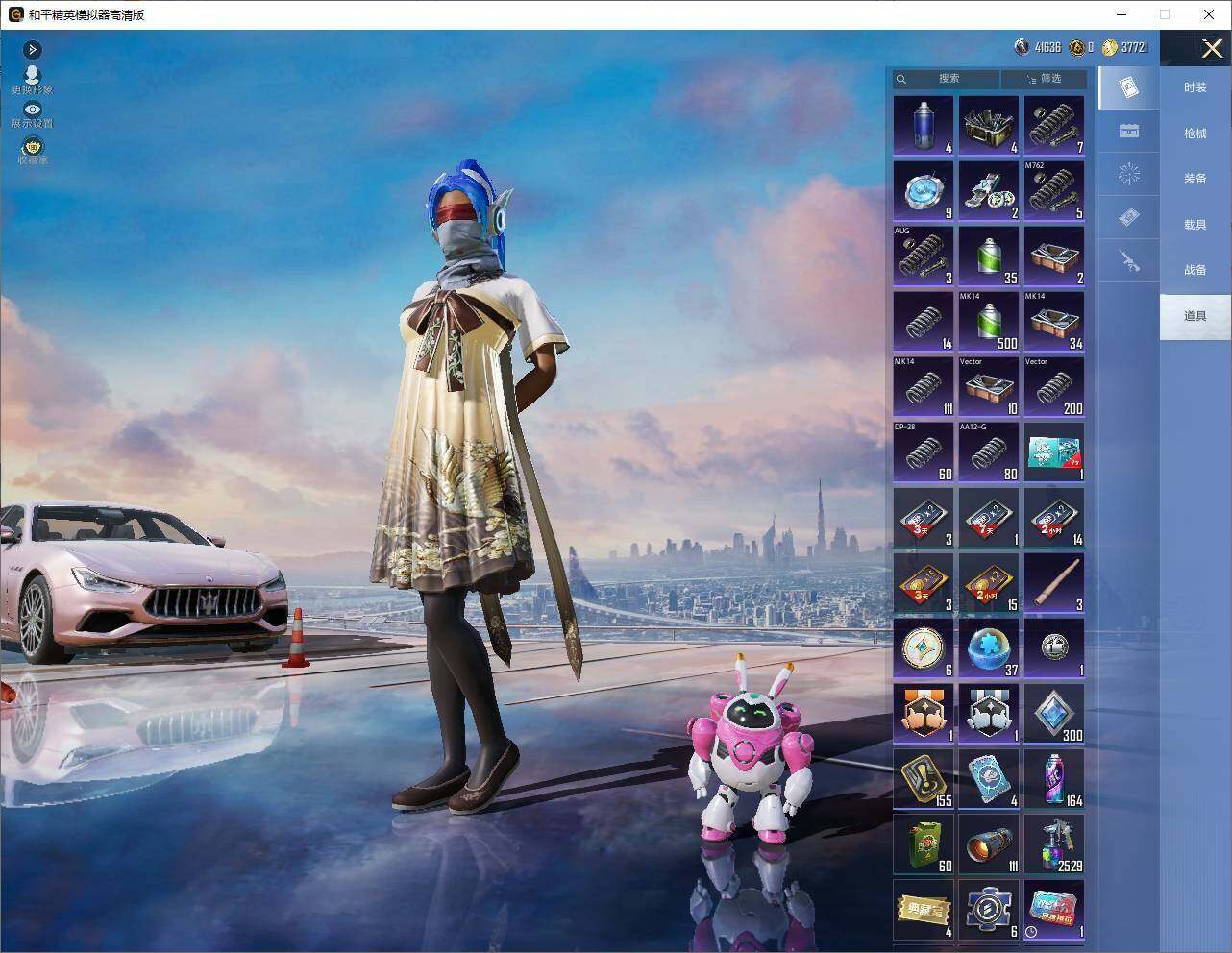Screen dimensions: 1232x953
Task: Select the Vector parts box with 10
Action: coord(989,386)
